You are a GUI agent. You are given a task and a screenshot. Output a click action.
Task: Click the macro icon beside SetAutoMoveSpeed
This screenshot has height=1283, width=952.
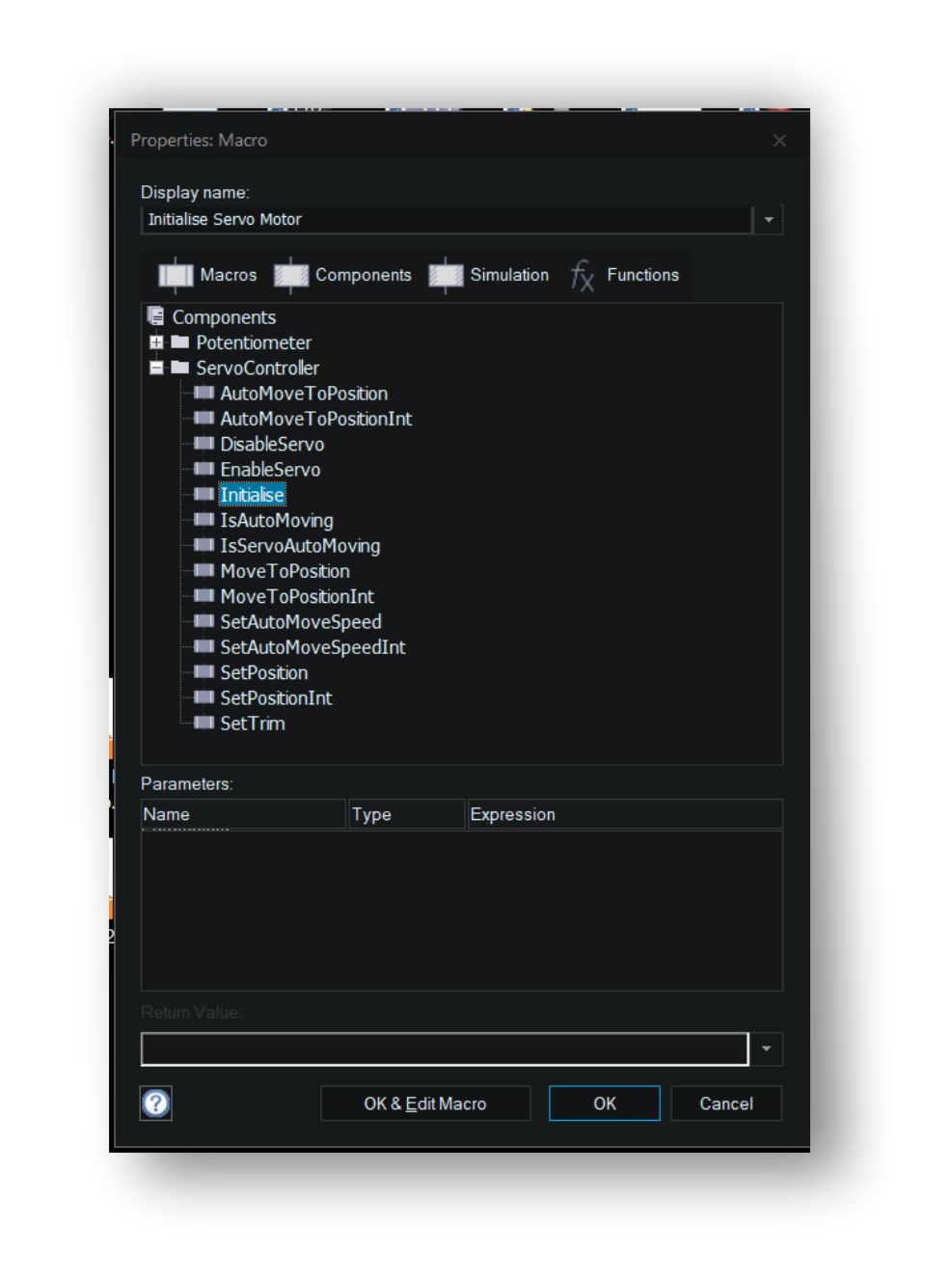pyautogui.click(x=204, y=621)
